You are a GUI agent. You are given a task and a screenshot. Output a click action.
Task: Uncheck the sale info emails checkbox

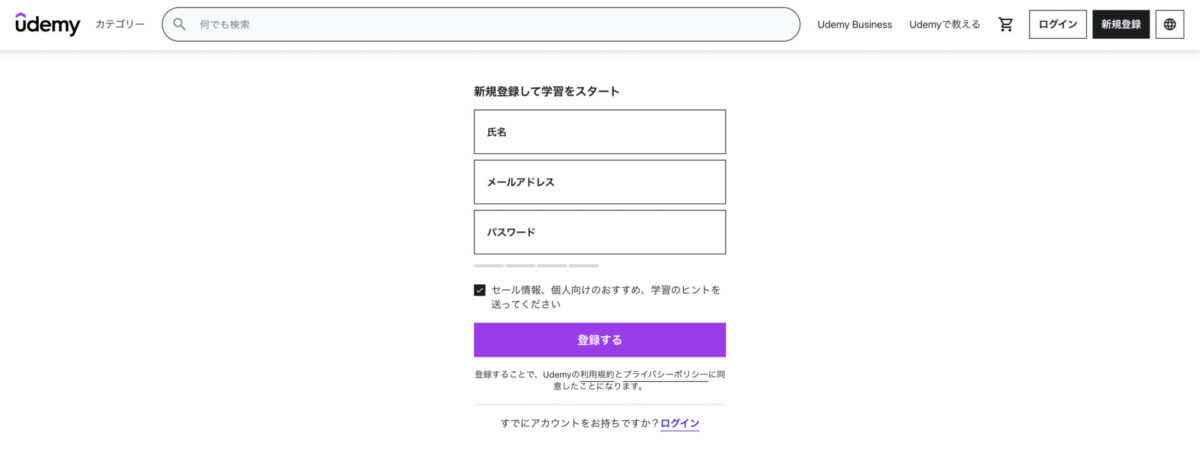480,290
